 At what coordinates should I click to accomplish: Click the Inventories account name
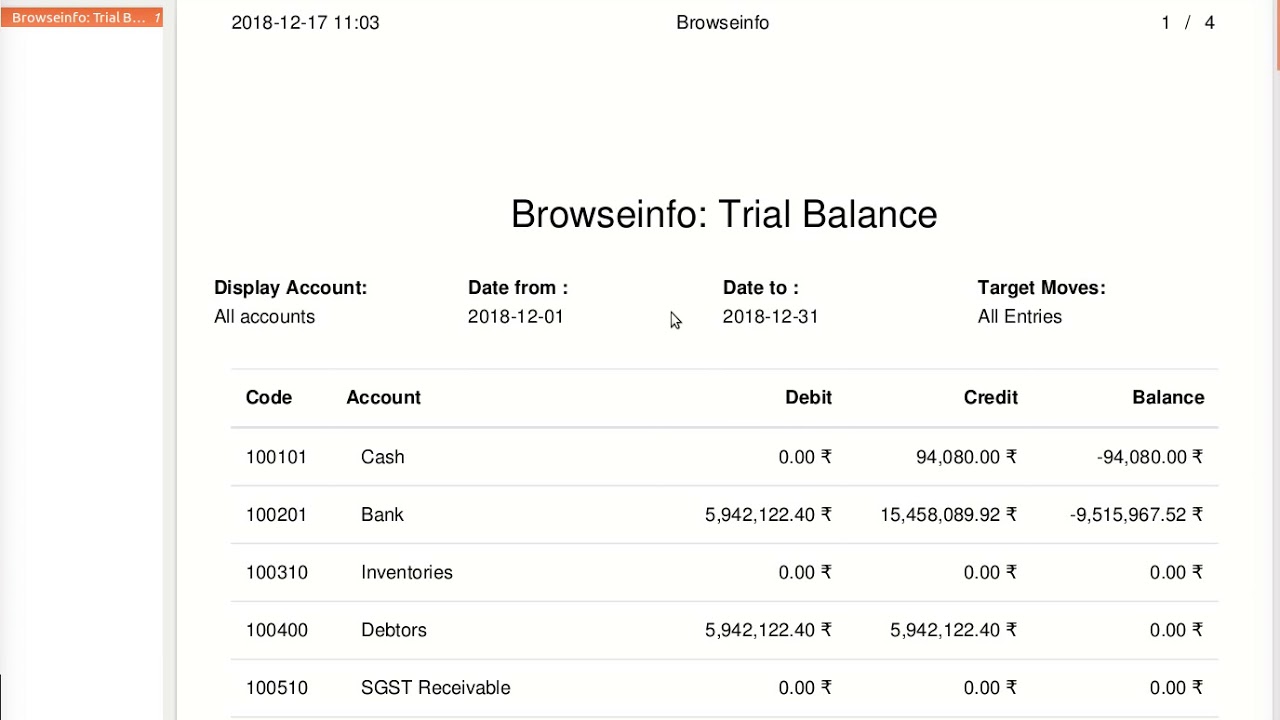[x=407, y=573]
